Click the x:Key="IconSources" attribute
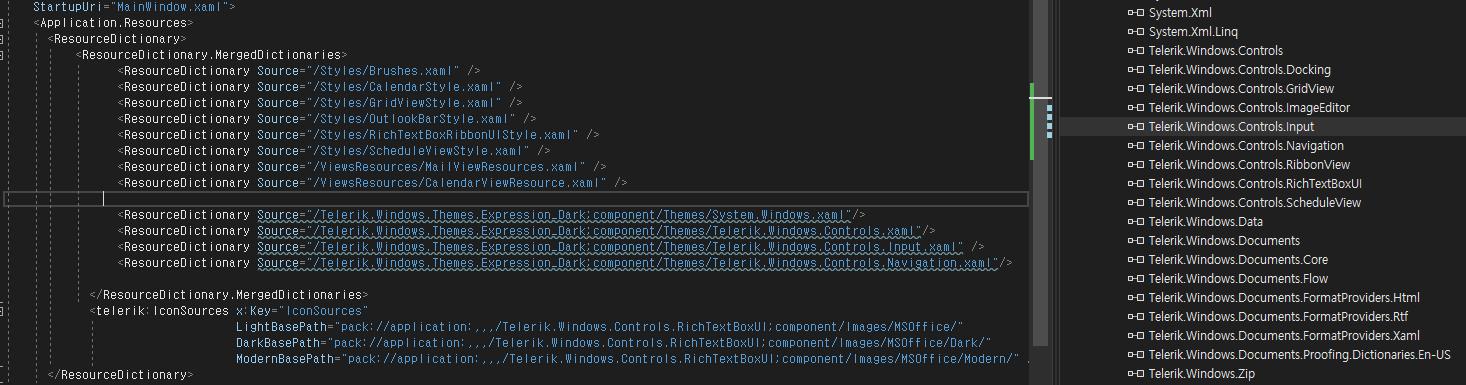Screen dimensions: 1466x385 tap(302, 311)
